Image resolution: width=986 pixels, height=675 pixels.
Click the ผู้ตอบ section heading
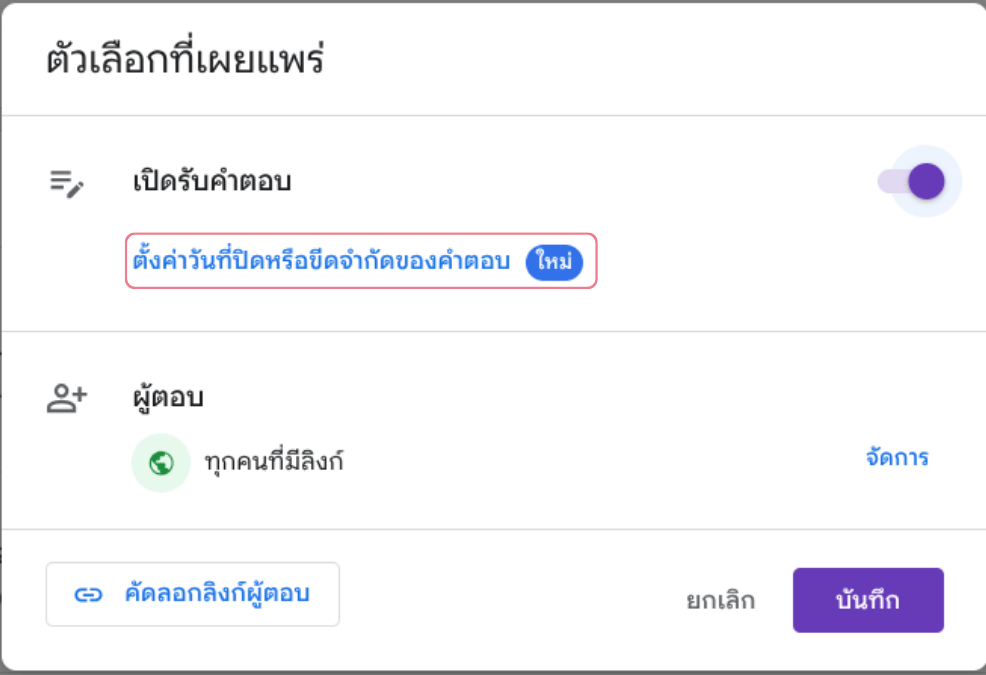click(168, 398)
